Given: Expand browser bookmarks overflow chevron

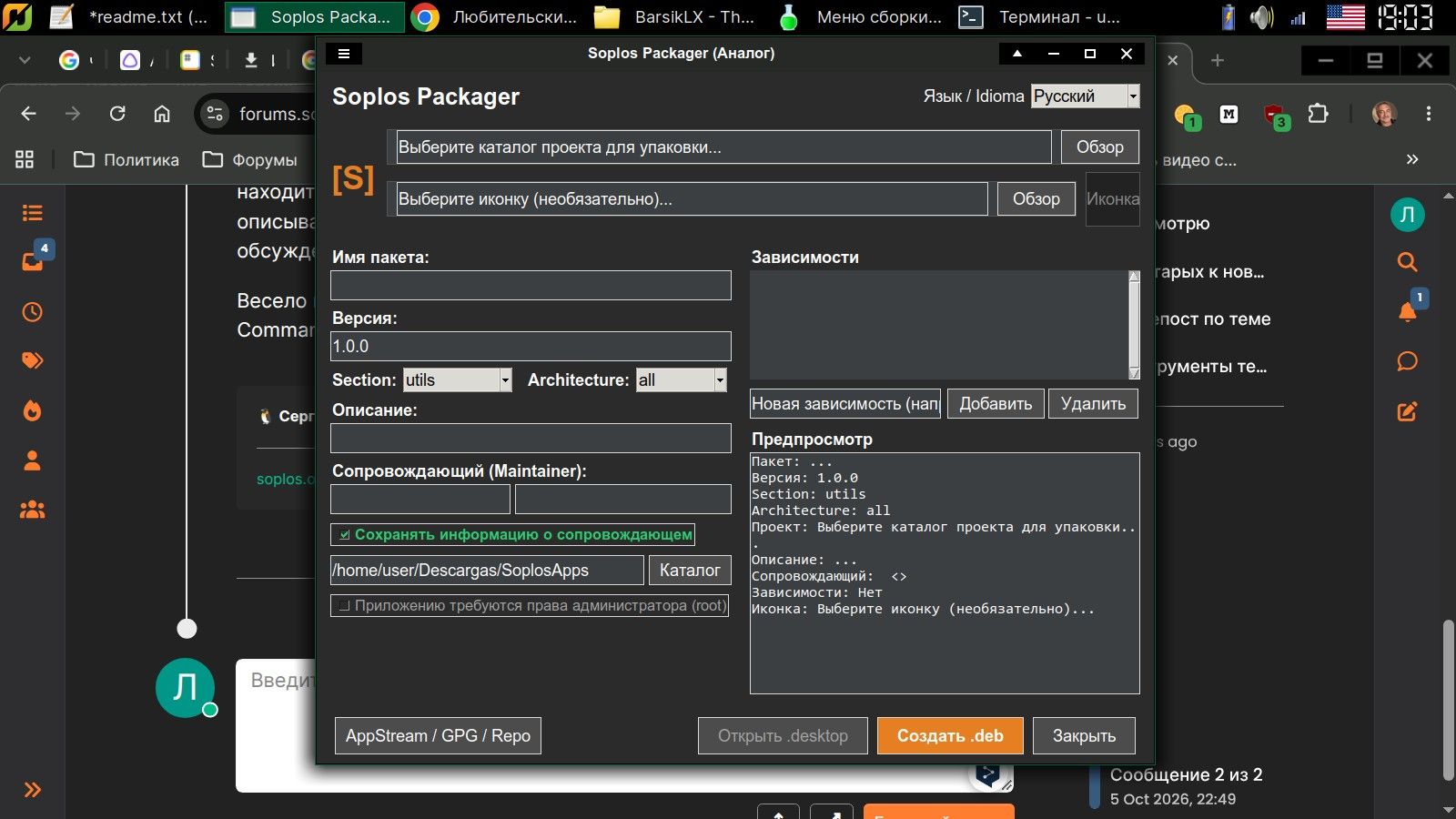Looking at the screenshot, I should (x=1412, y=159).
